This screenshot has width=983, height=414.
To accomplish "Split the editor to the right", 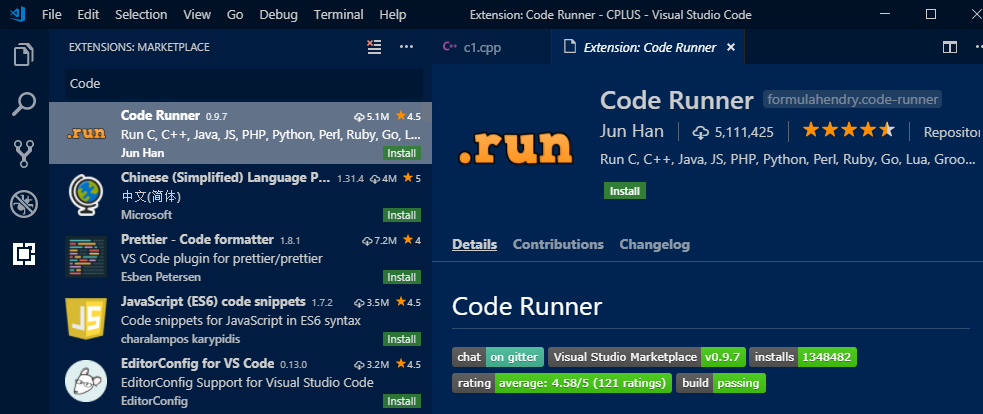I will 950,47.
